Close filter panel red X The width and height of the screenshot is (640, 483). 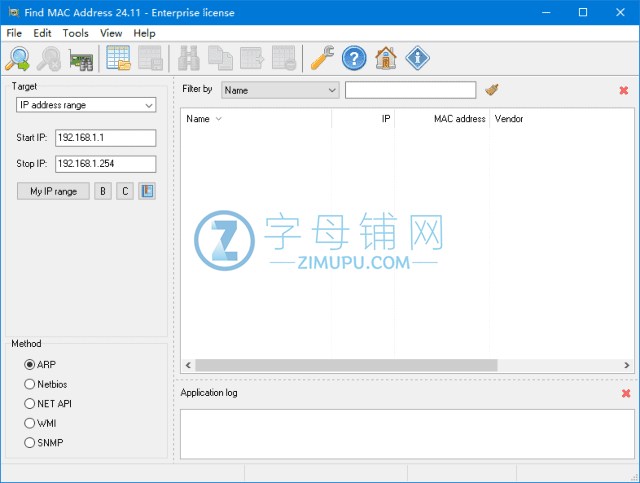(x=624, y=90)
